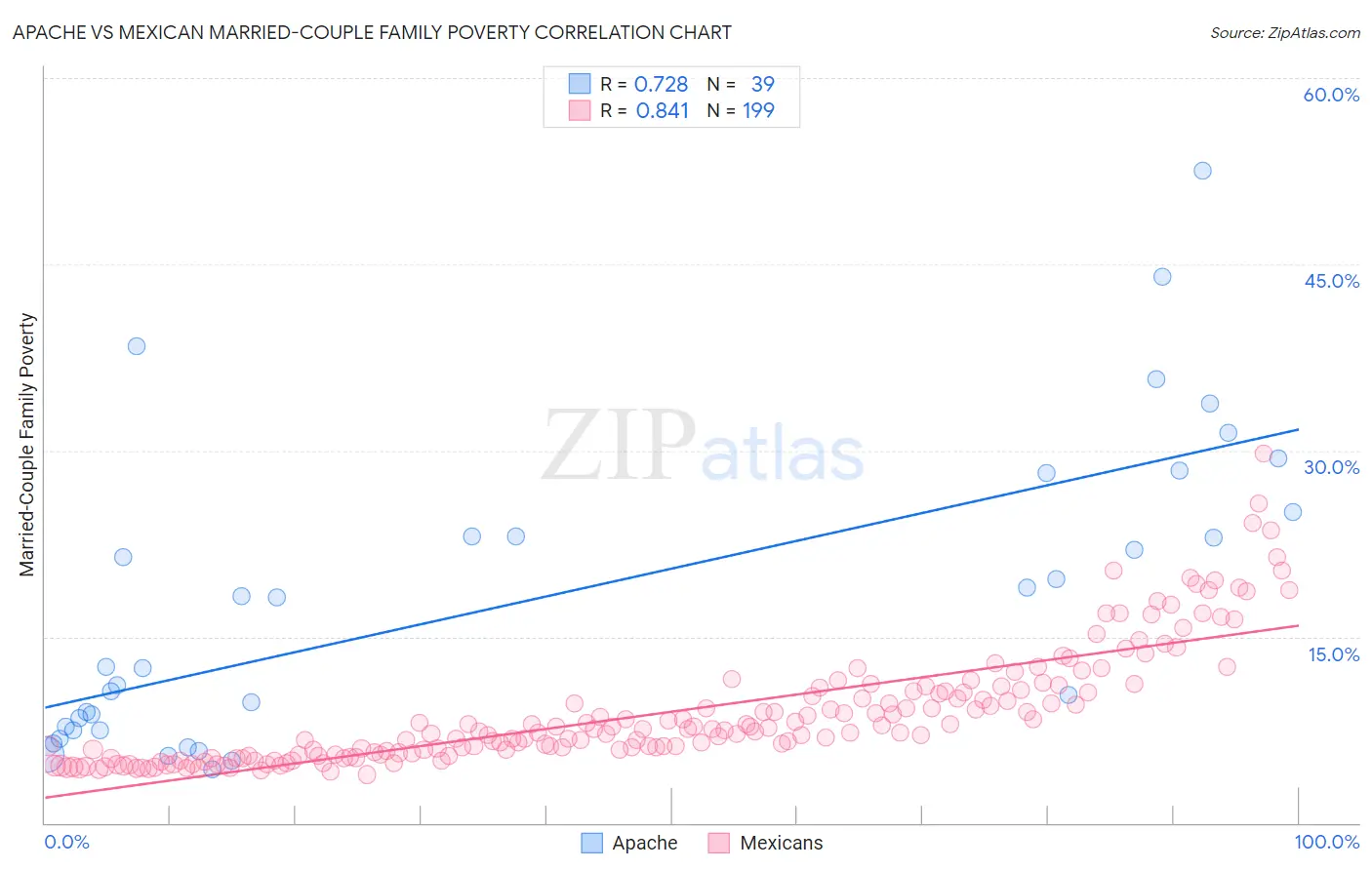Click the 30.0% y-axis label
Image resolution: width=1372 pixels, height=870 pixels.
click(x=1331, y=467)
